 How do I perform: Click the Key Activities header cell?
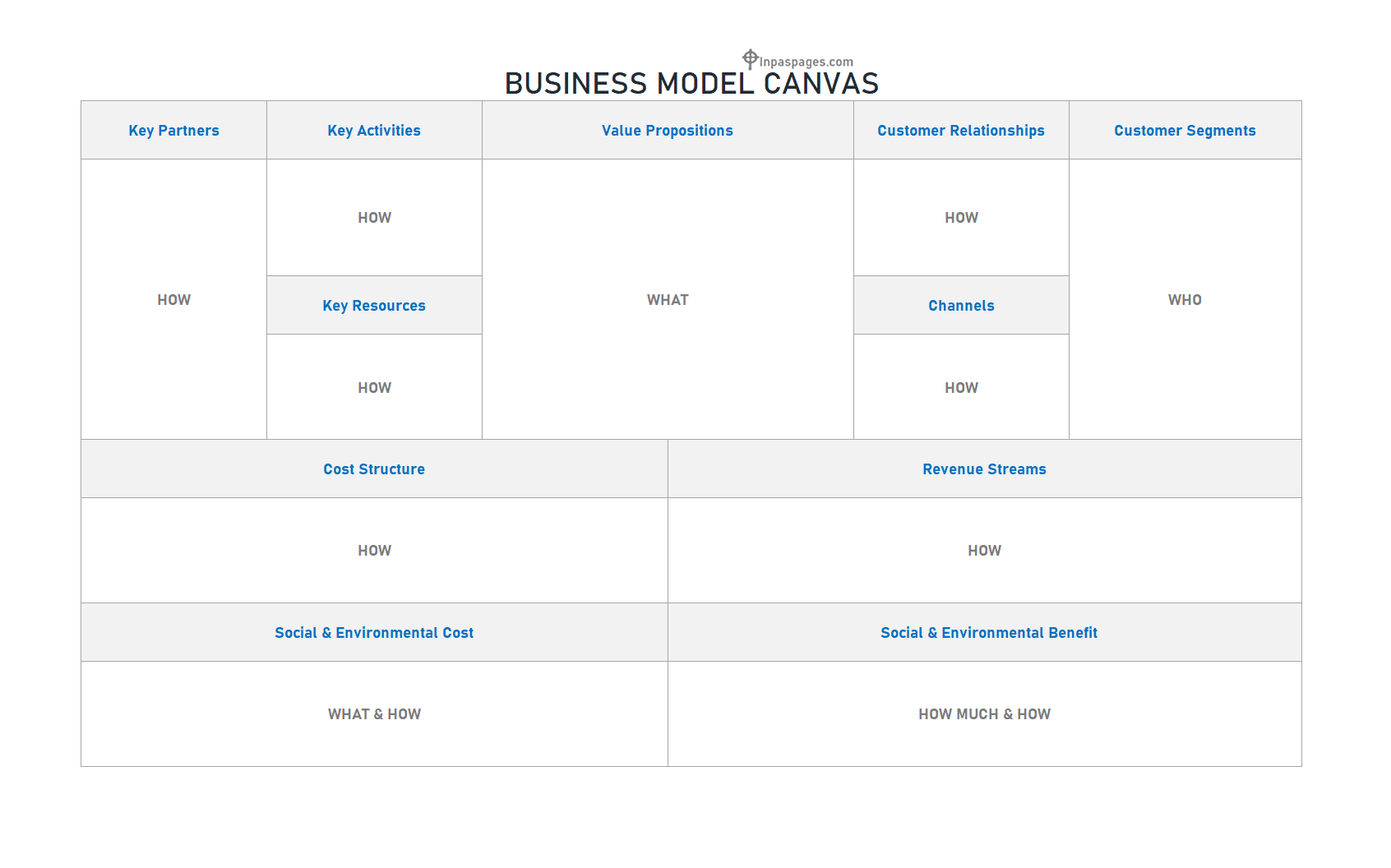374,130
